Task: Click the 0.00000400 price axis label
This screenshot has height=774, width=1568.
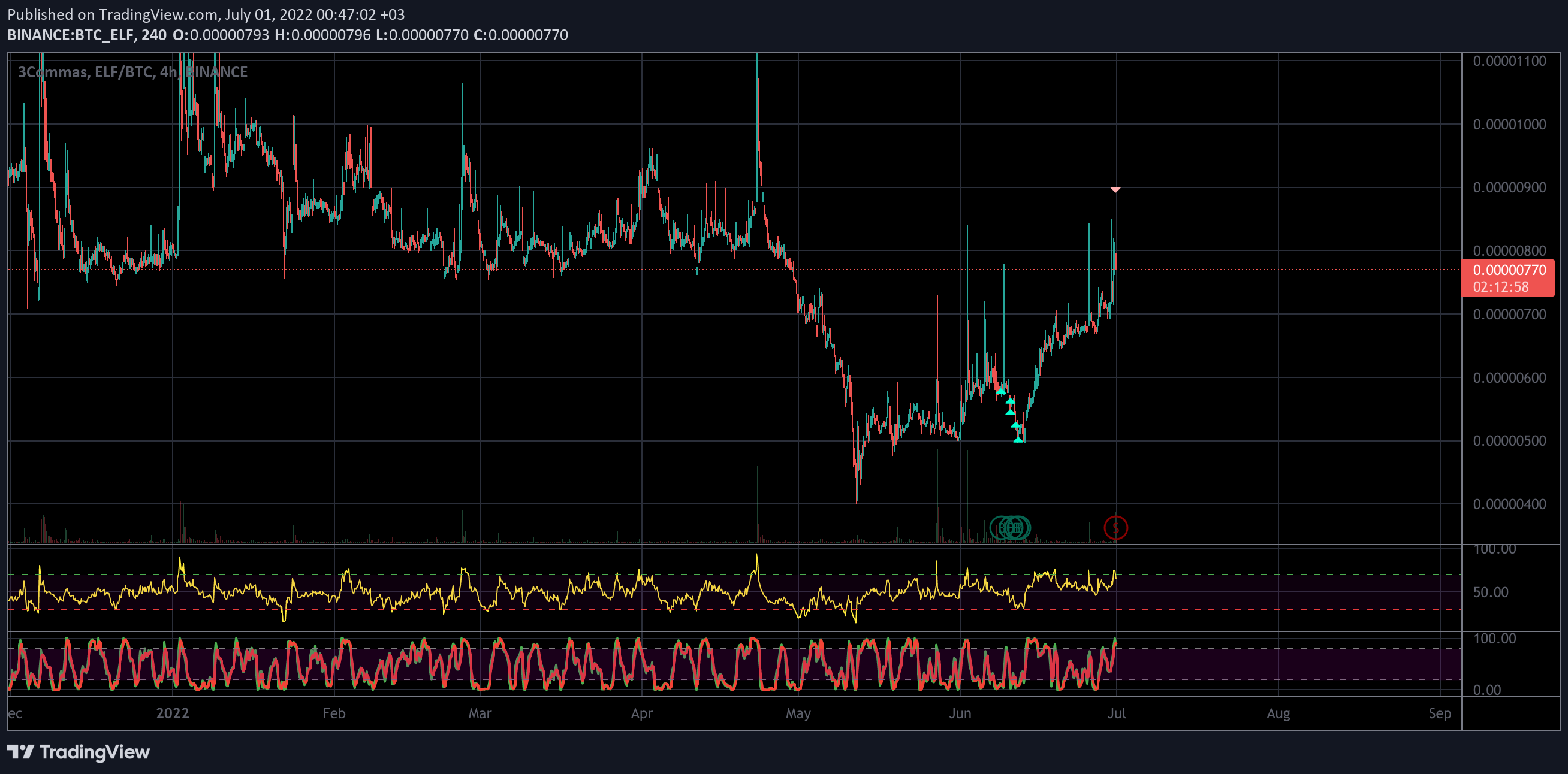Action: 1509,504
